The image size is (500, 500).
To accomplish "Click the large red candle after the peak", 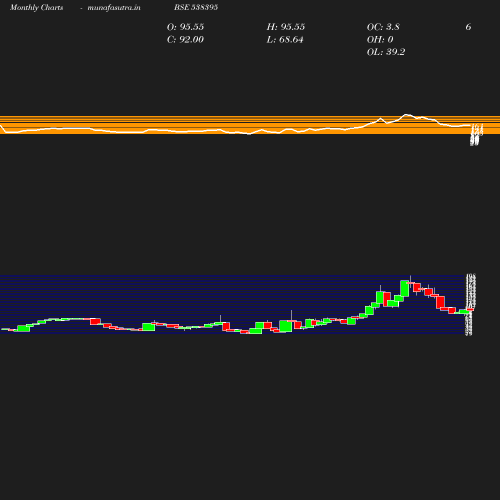I will tap(440, 302).
